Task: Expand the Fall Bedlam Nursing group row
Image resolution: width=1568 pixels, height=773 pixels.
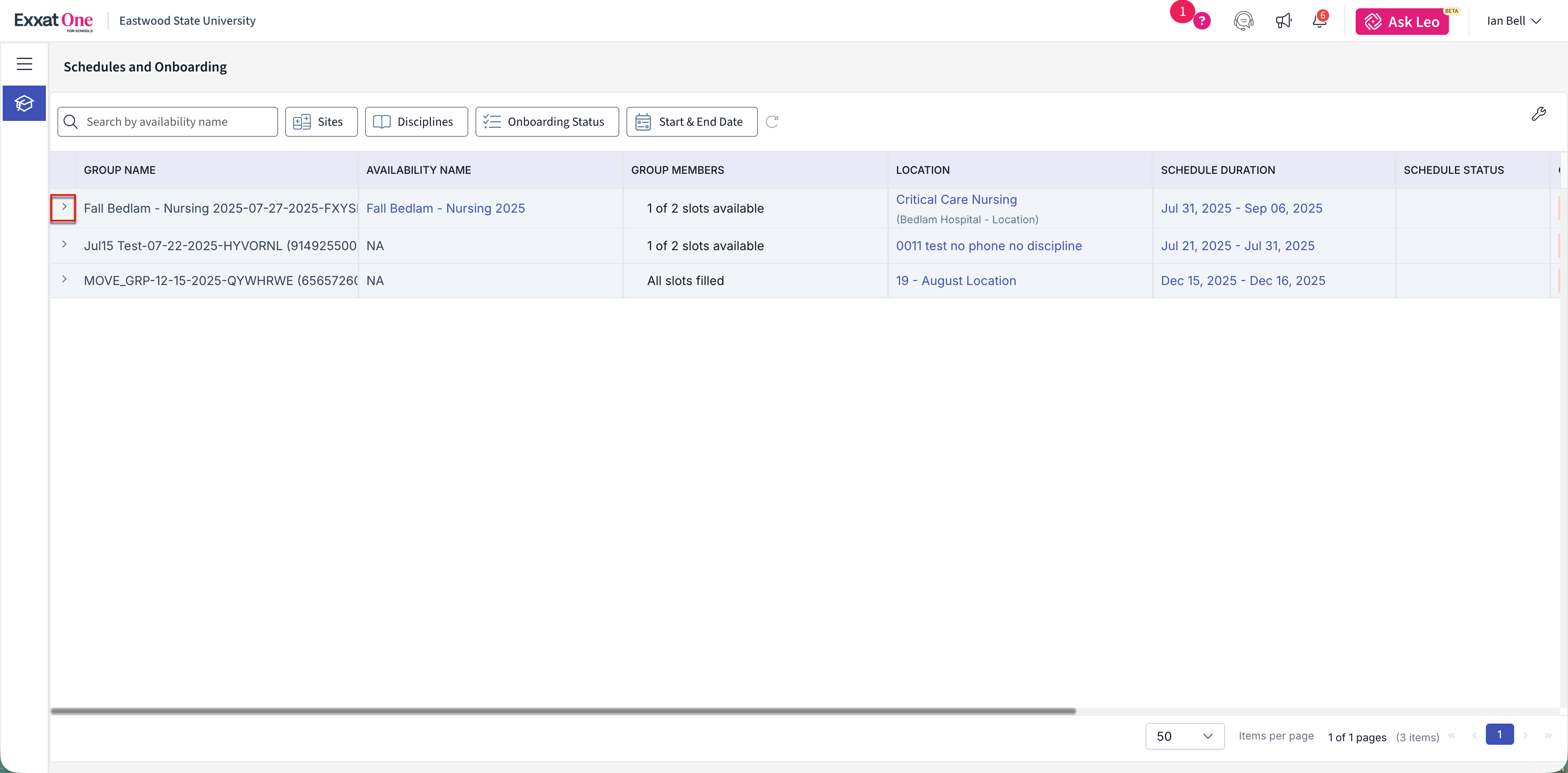Action: tap(63, 207)
